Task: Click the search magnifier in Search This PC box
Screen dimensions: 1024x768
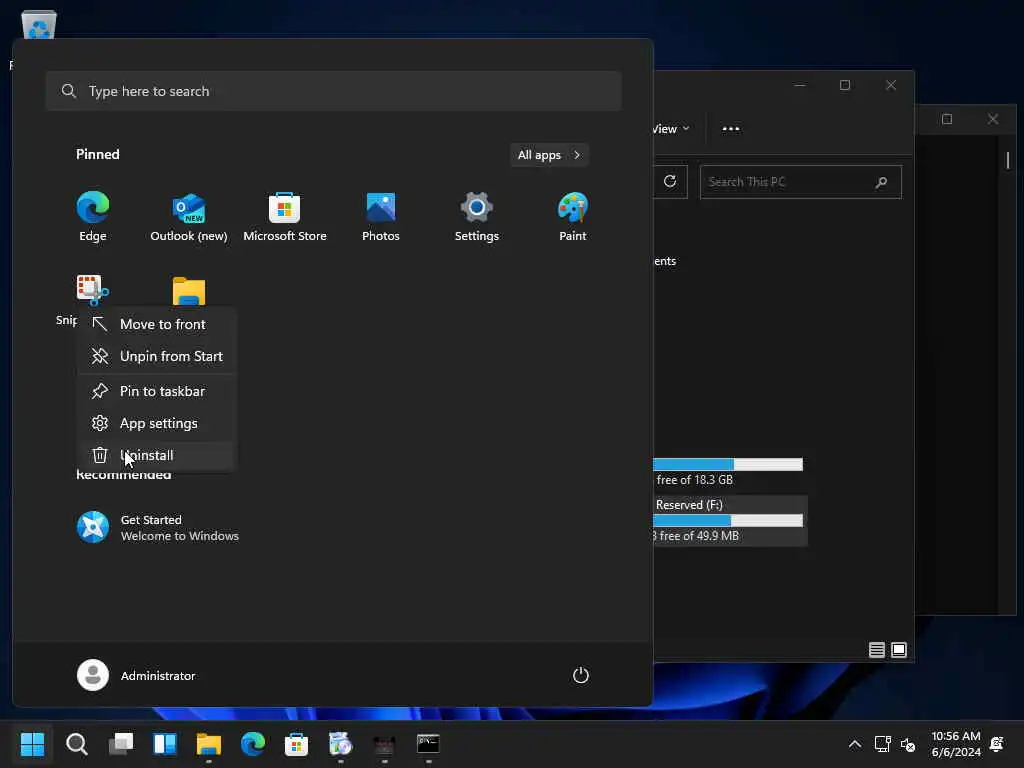Action: tap(882, 182)
